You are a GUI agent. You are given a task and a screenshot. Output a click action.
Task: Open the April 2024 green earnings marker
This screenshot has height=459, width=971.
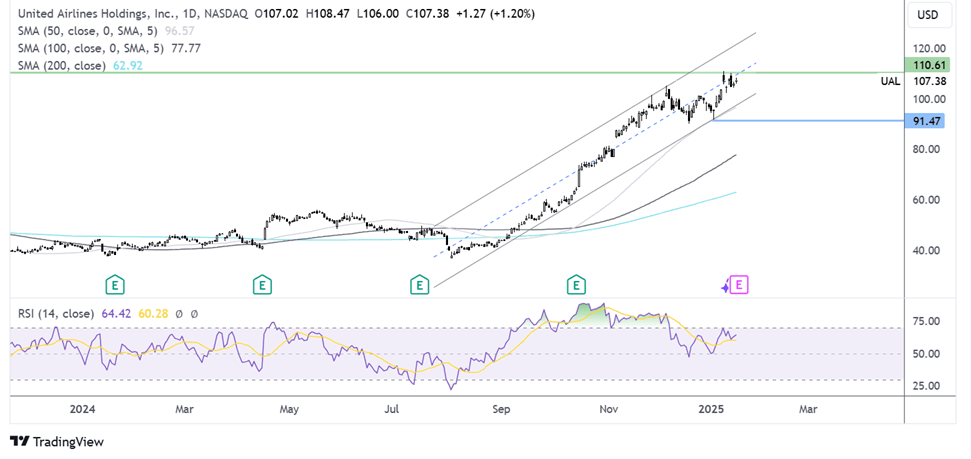(262, 286)
